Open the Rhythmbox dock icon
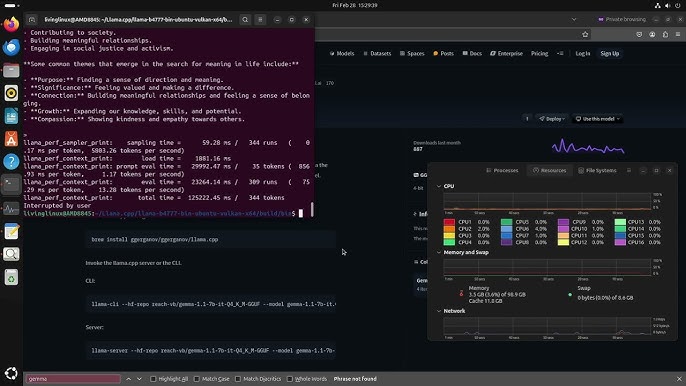Screen dimensions: 686x386 [11, 93]
